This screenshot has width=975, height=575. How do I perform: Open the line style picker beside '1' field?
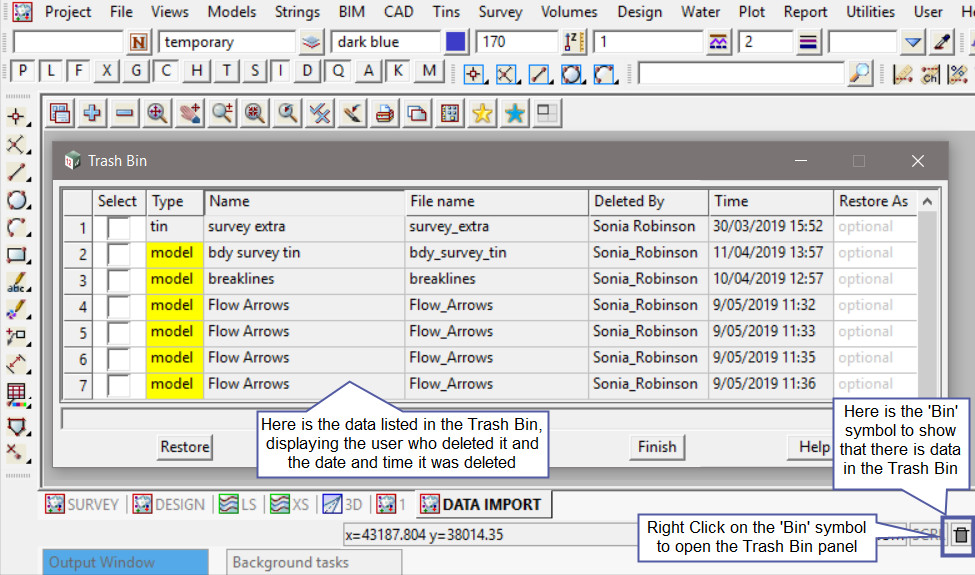[x=718, y=42]
